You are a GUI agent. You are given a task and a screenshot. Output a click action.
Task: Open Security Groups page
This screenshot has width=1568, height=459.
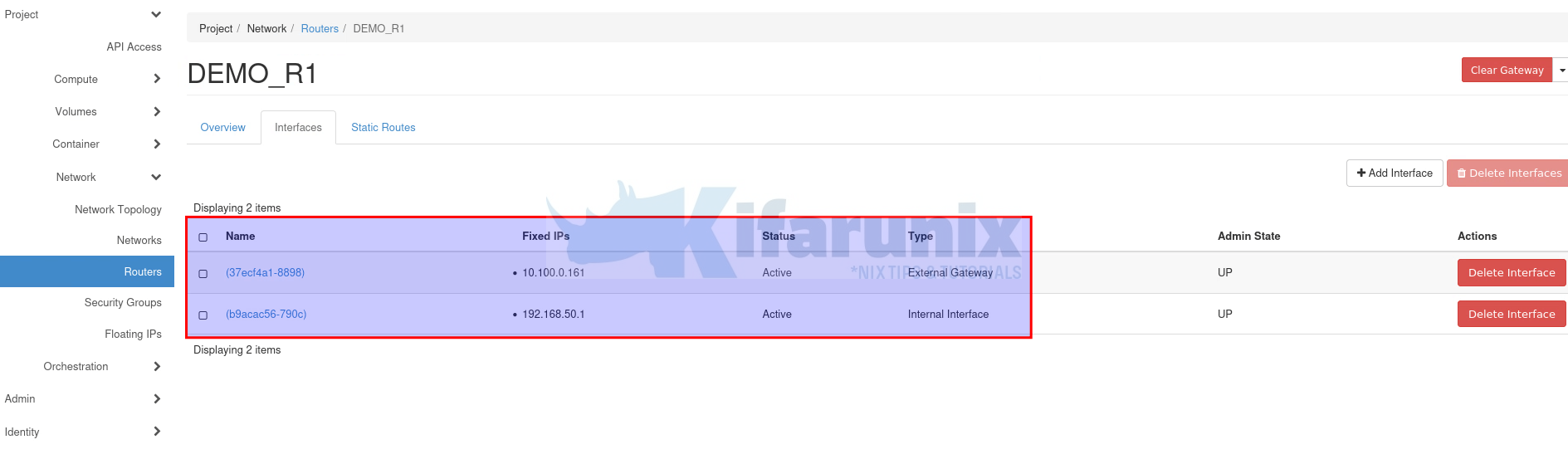123,302
